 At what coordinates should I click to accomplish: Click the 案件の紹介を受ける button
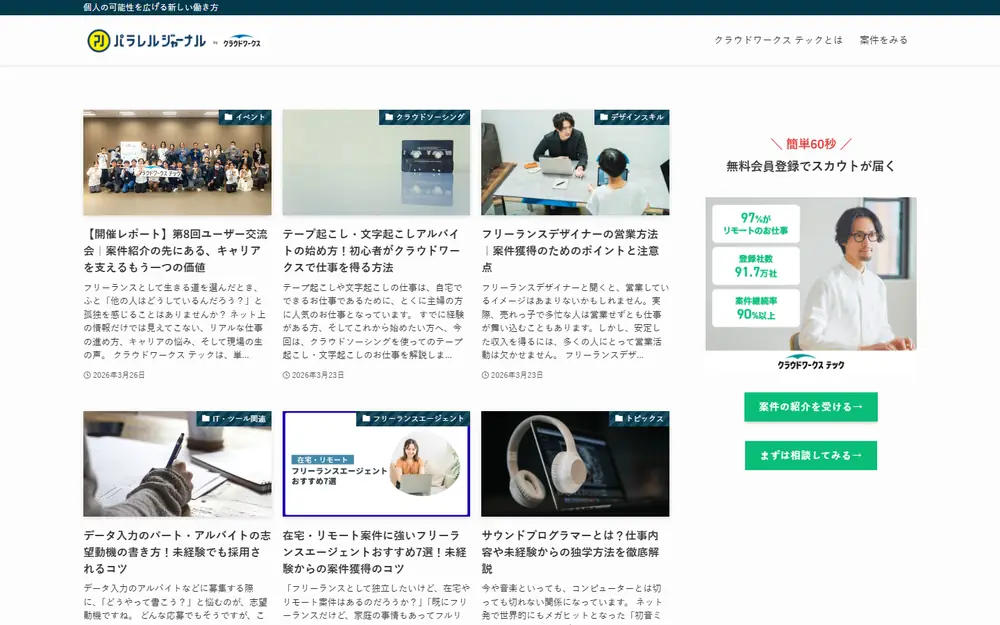pos(811,407)
